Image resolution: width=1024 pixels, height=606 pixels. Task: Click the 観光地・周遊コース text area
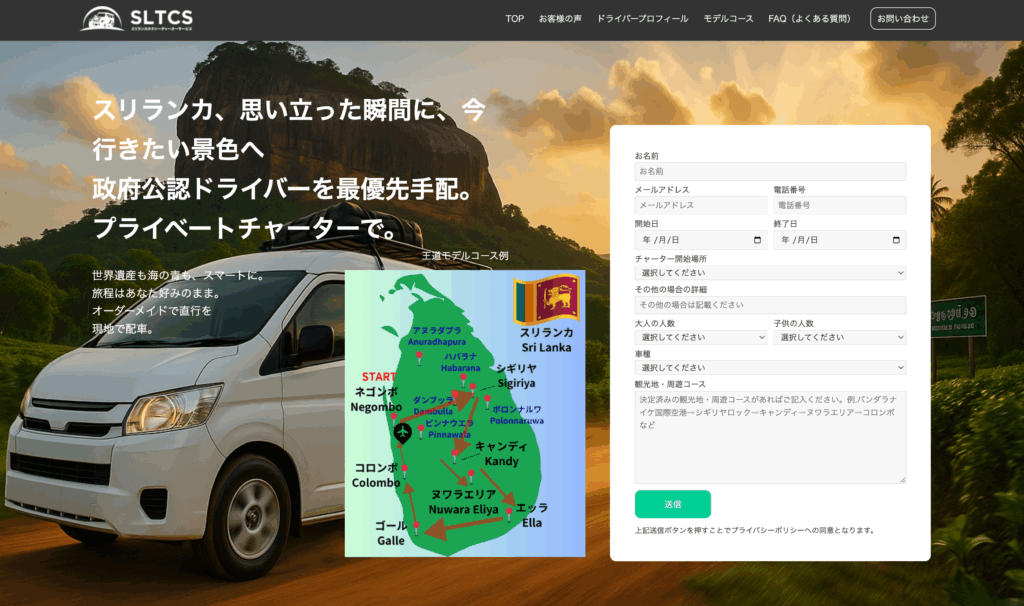pos(769,437)
